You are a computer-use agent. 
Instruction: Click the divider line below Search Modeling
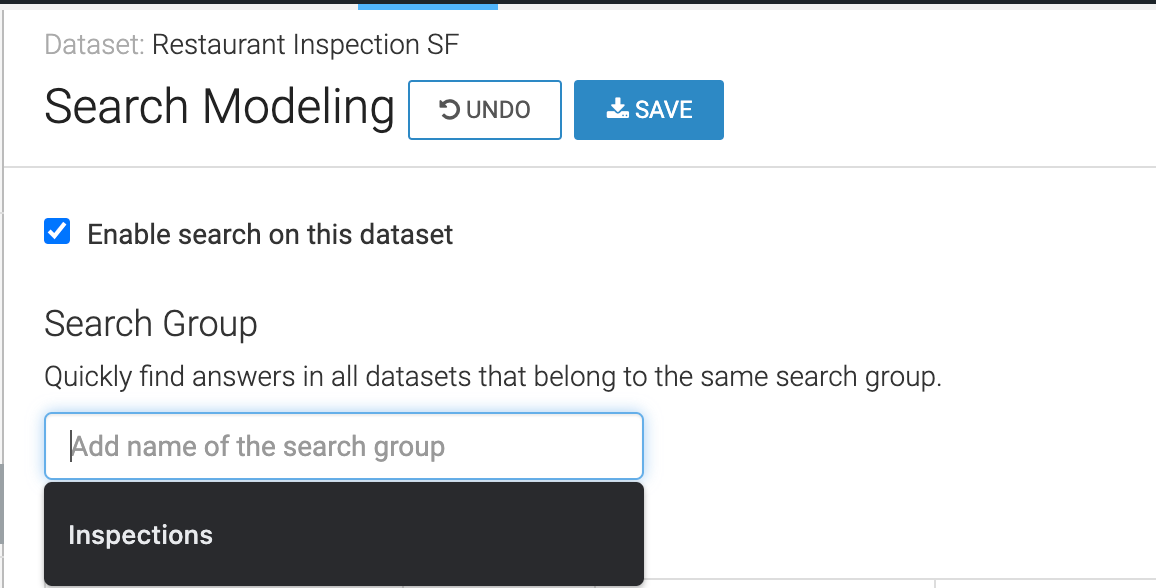pyautogui.click(x=580, y=167)
